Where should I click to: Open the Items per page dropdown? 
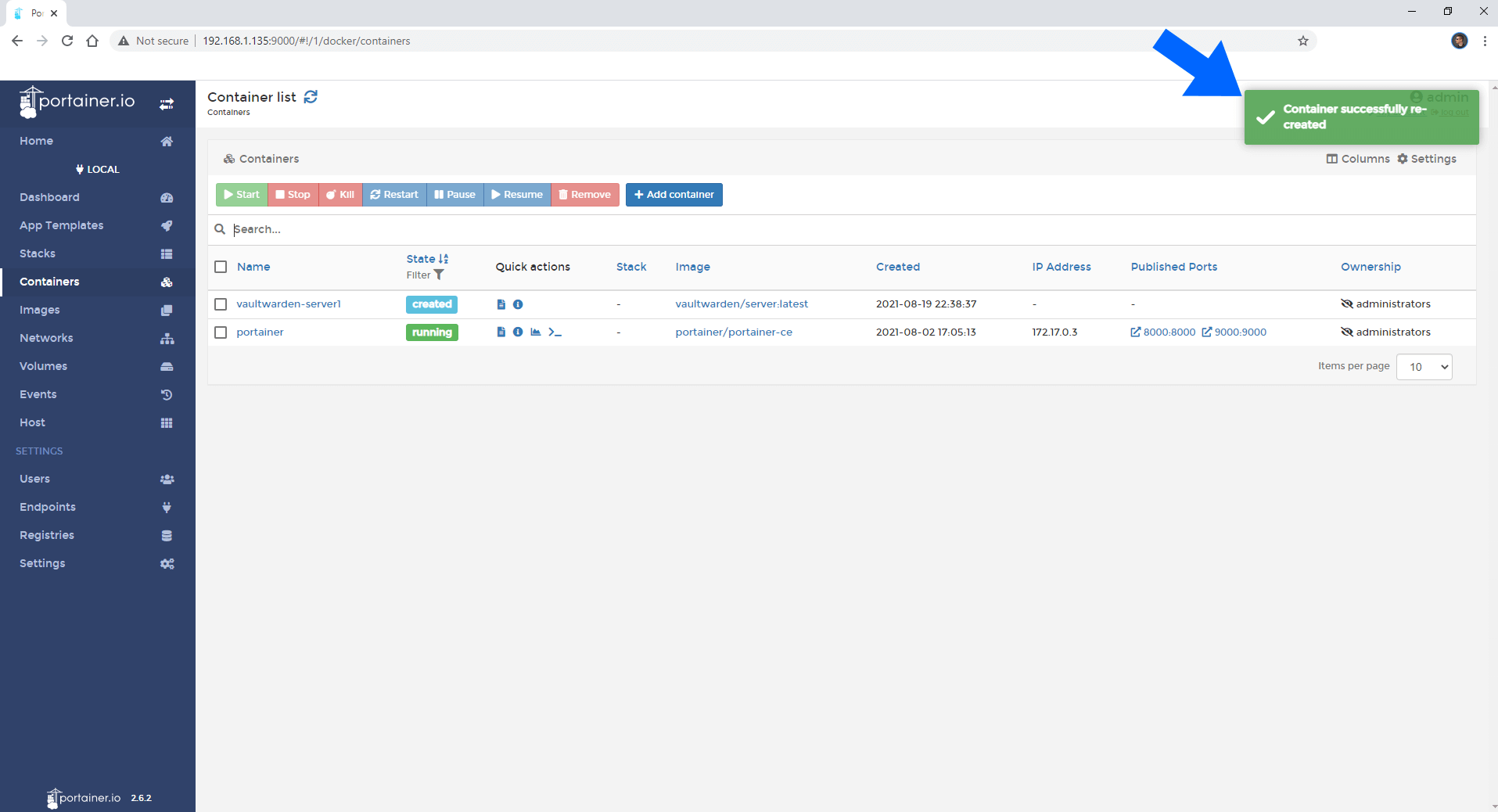tap(1424, 367)
